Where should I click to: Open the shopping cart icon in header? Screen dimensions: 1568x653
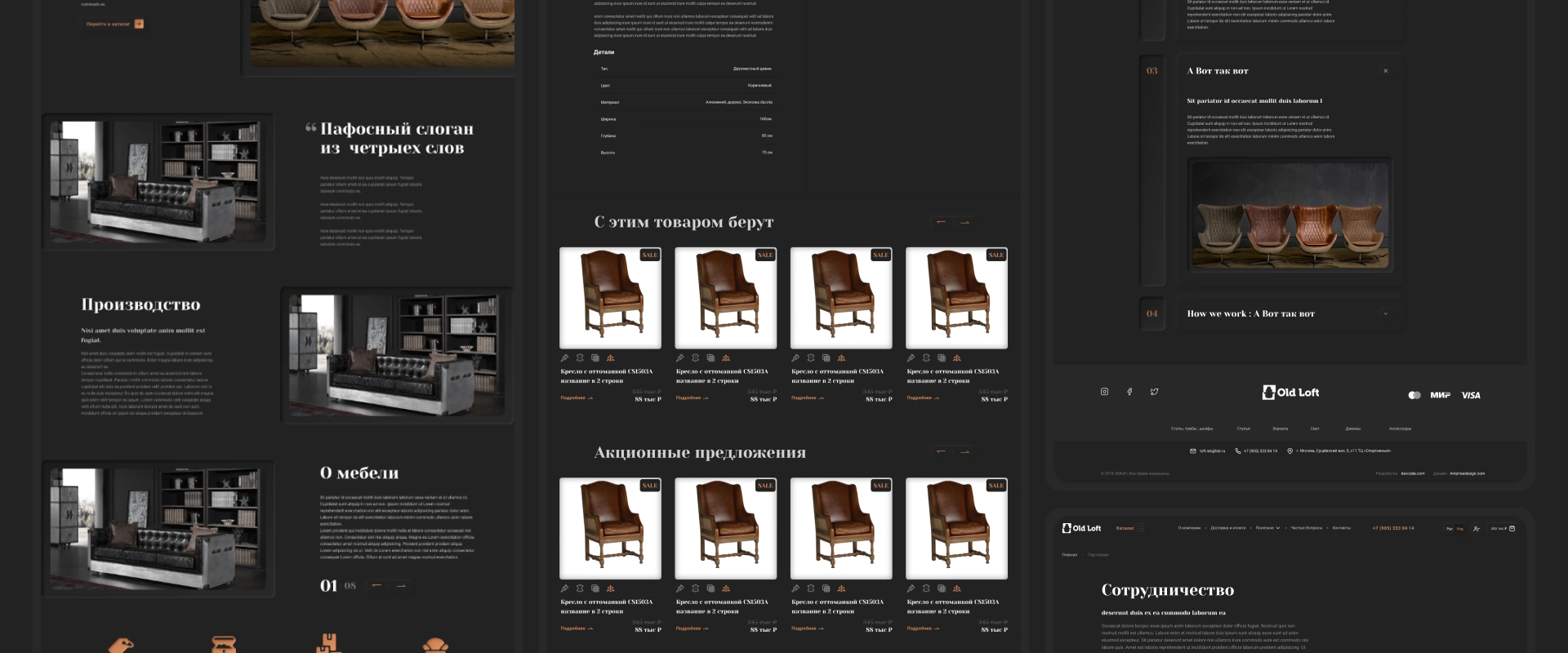click(x=1512, y=528)
